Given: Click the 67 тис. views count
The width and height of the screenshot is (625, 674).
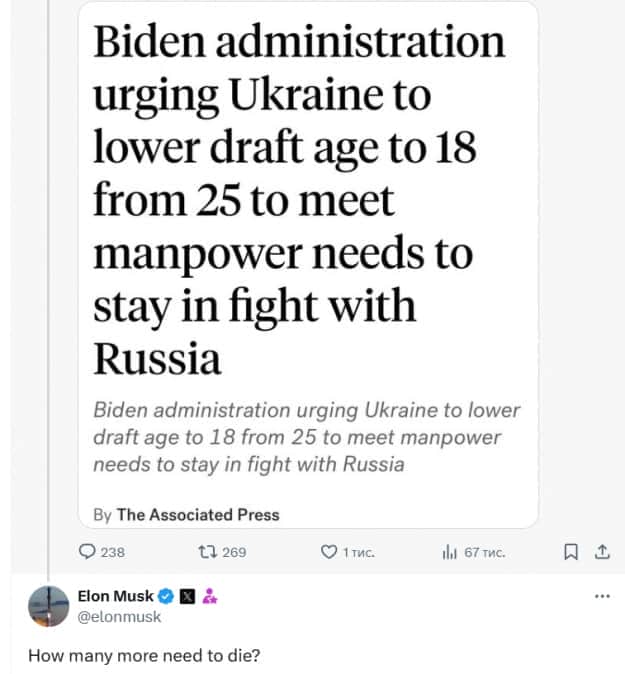Looking at the screenshot, I should (485, 552).
